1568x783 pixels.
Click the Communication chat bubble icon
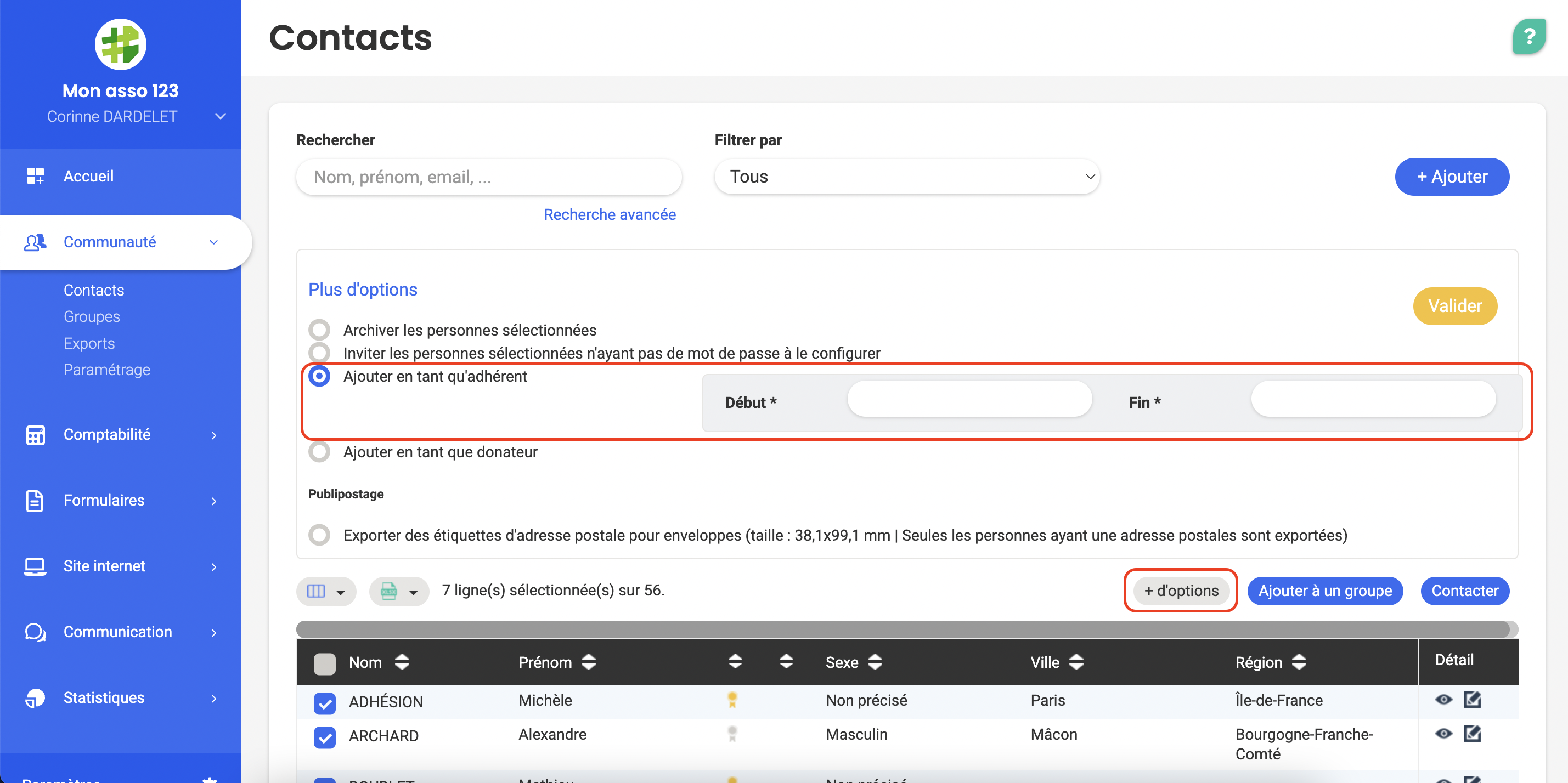click(35, 632)
